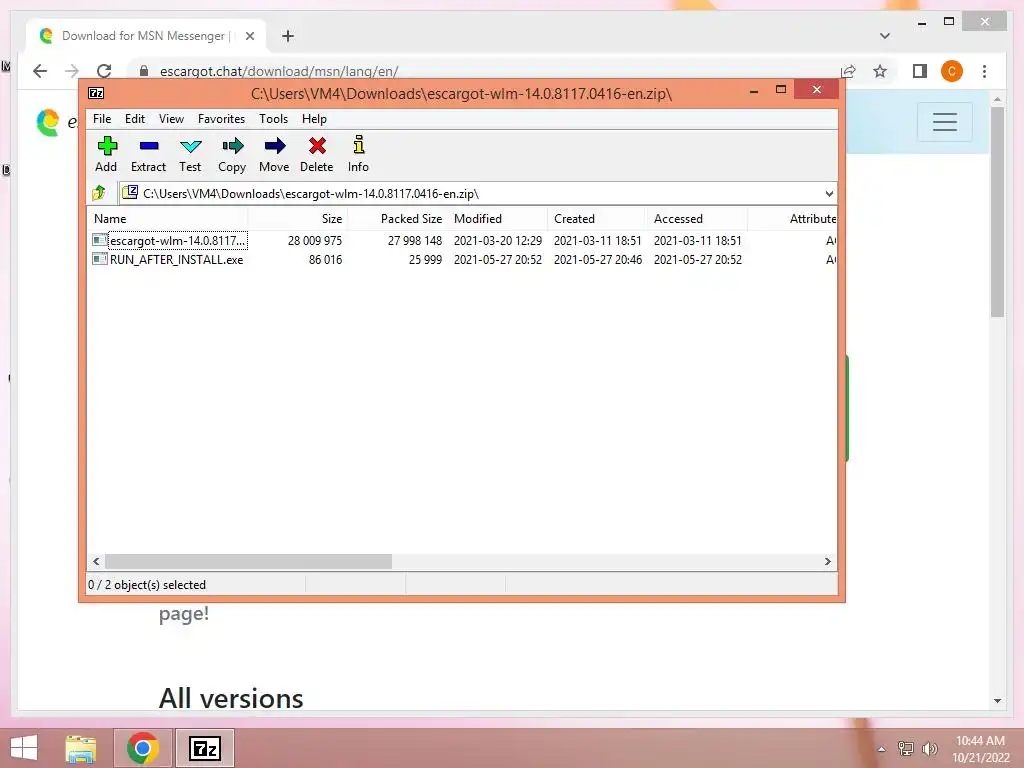Screen dimensions: 1024x768
Task: Select the escargot-wlm-14.0.8117... file name
Action: 178,240
